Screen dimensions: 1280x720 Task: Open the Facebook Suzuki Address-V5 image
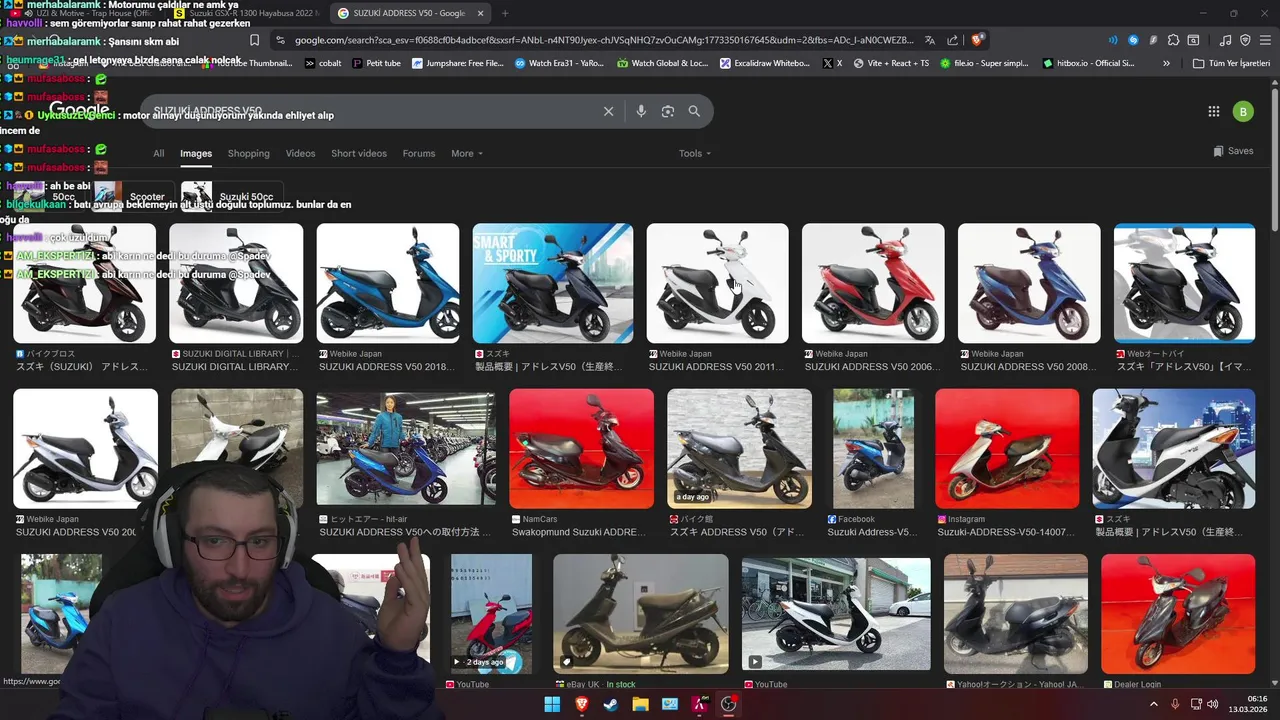coord(873,449)
